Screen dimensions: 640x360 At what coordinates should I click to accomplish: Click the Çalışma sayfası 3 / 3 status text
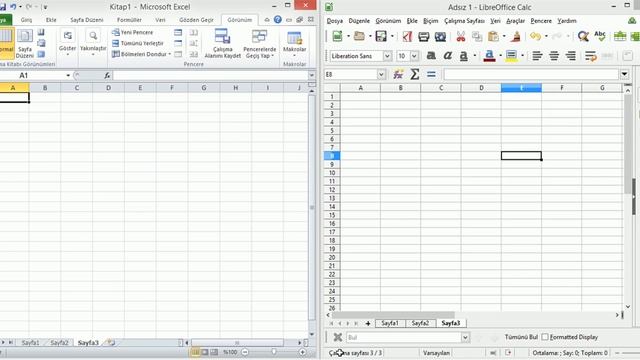pyautogui.click(x=356, y=353)
